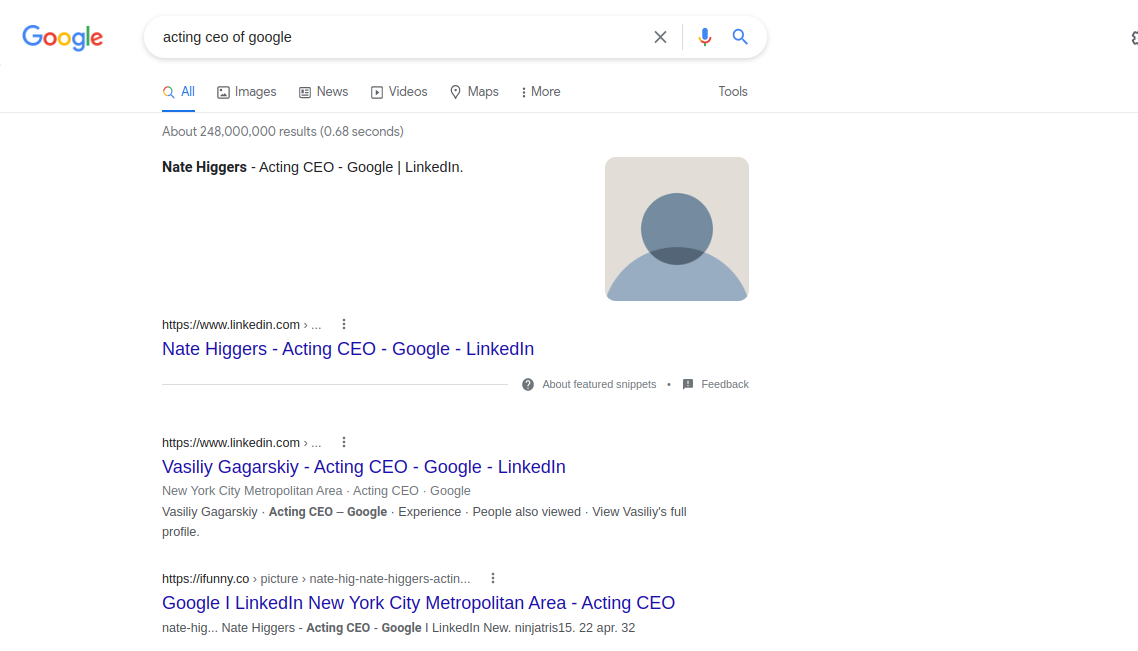Open options for the ifunny.co result
This screenshot has width=1138, height=651.
pyautogui.click(x=493, y=578)
